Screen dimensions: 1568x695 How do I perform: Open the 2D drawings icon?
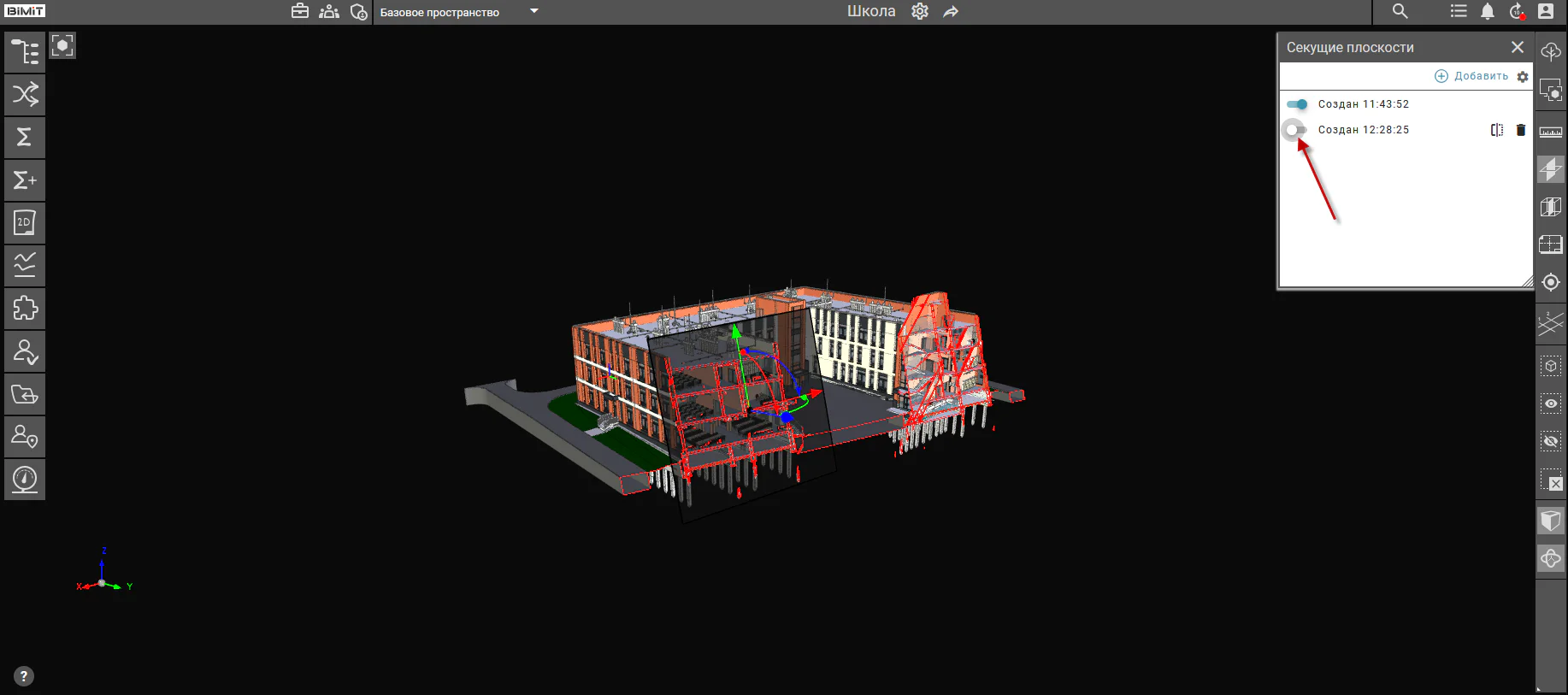[x=25, y=223]
